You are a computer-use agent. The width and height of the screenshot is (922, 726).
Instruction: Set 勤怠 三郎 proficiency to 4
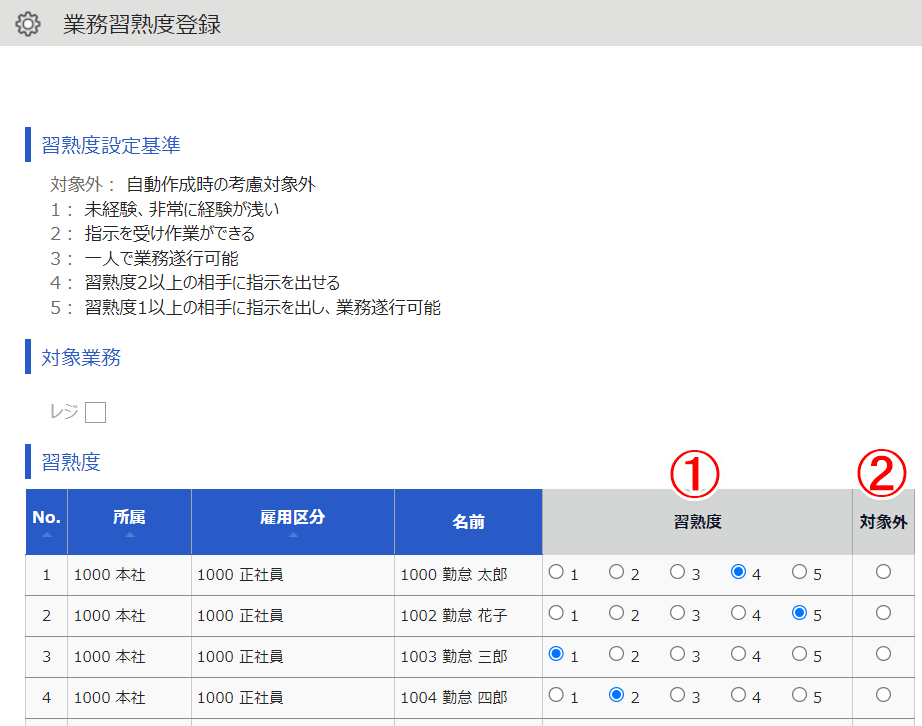[x=739, y=654]
